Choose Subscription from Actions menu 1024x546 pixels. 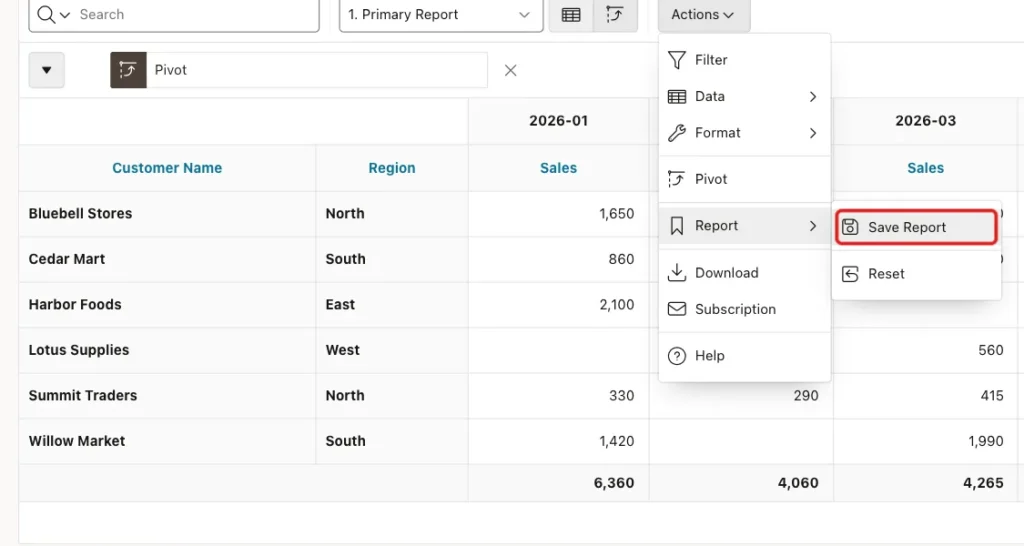tap(744, 309)
